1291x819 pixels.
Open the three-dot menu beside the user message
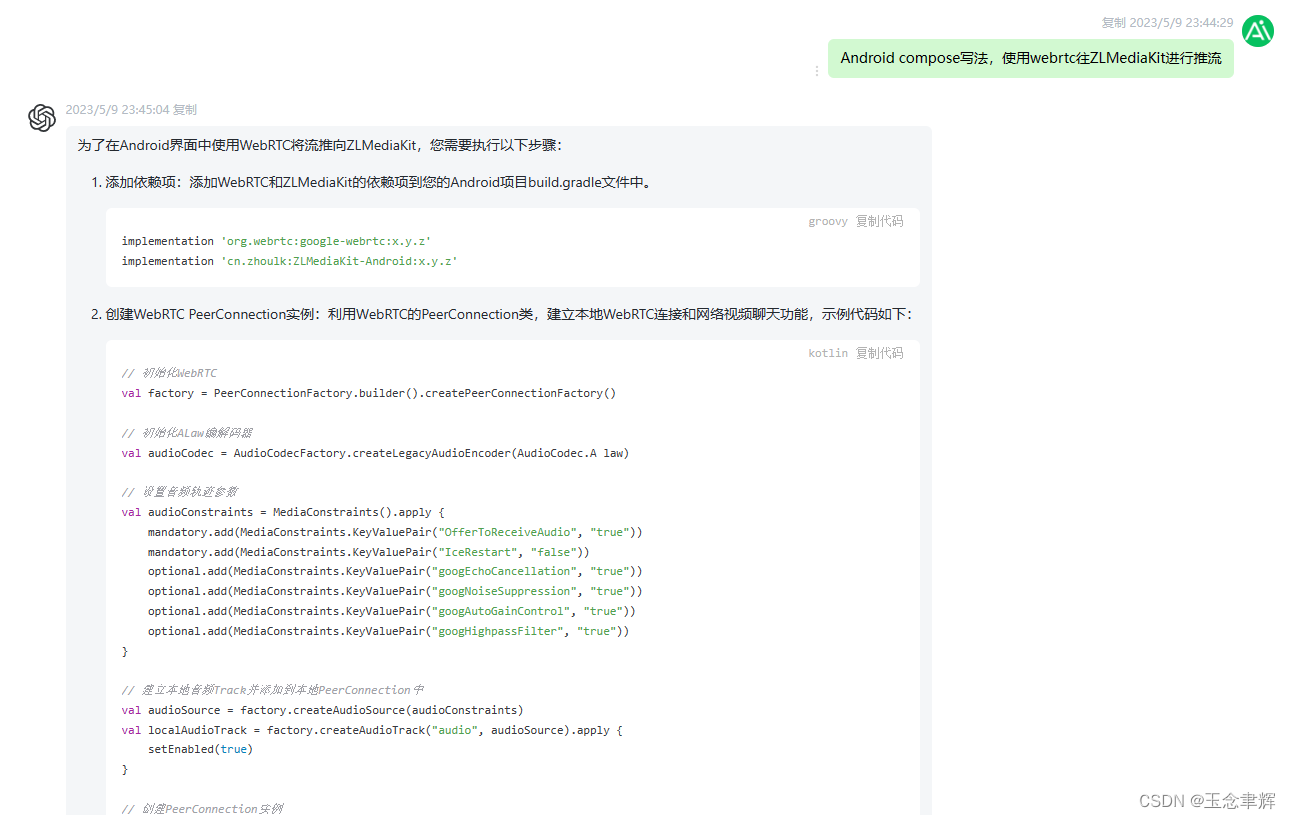tap(816, 71)
